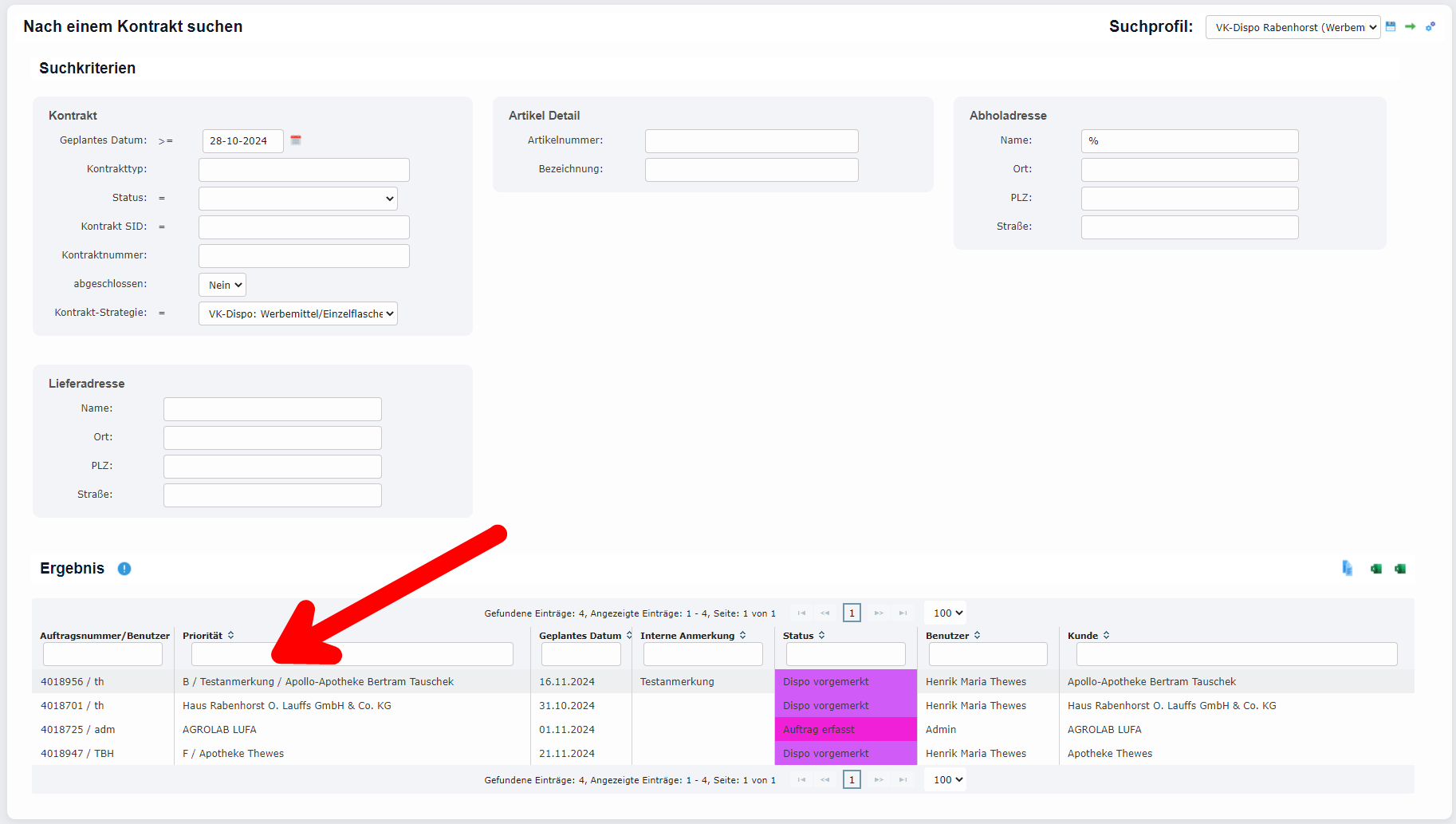
Task: Open the Suchprofil dropdown
Action: [x=1293, y=27]
